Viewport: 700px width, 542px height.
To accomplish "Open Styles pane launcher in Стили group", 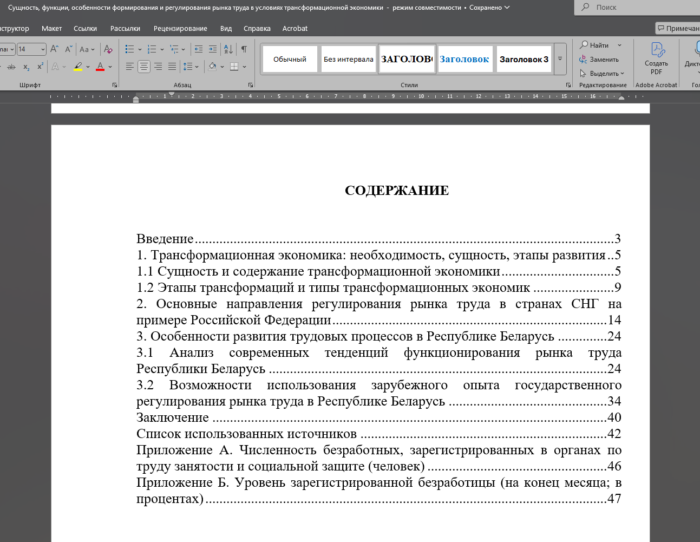I will (568, 84).
